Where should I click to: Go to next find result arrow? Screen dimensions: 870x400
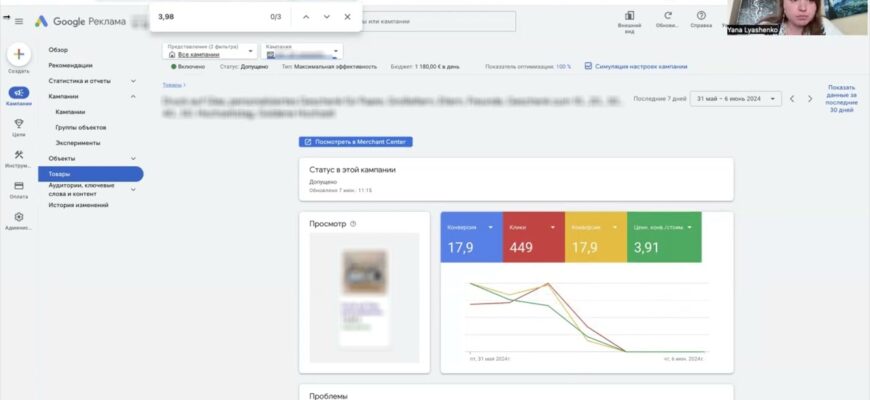click(x=326, y=17)
